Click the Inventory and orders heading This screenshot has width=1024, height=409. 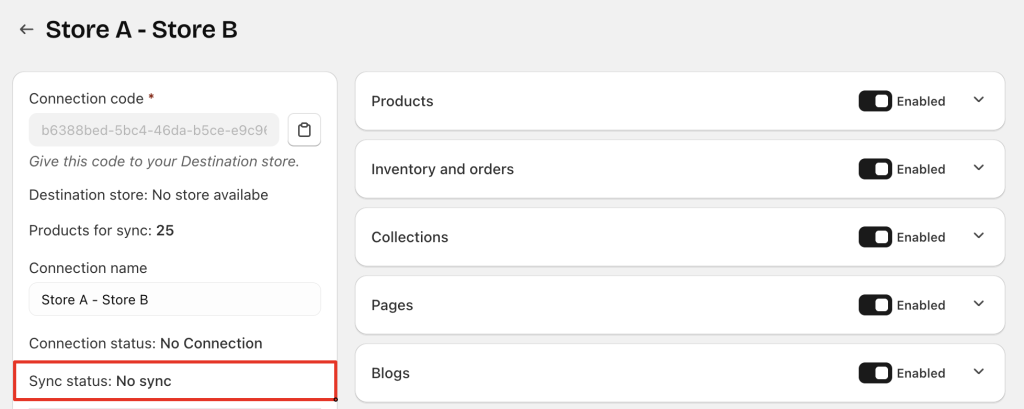click(442, 169)
